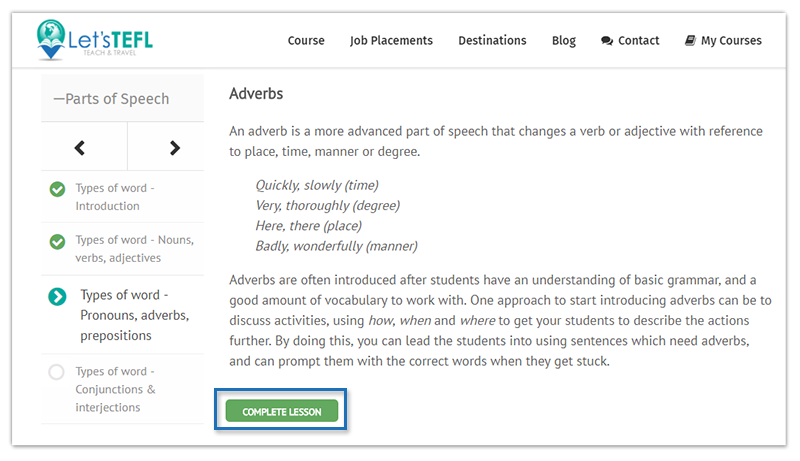
Task: Click green checkmark for Nouns, verbs, adjectives
Action: pos(57,241)
